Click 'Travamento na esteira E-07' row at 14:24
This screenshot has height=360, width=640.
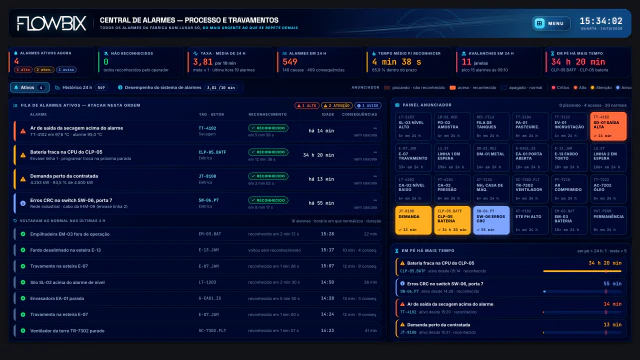click(x=197, y=315)
